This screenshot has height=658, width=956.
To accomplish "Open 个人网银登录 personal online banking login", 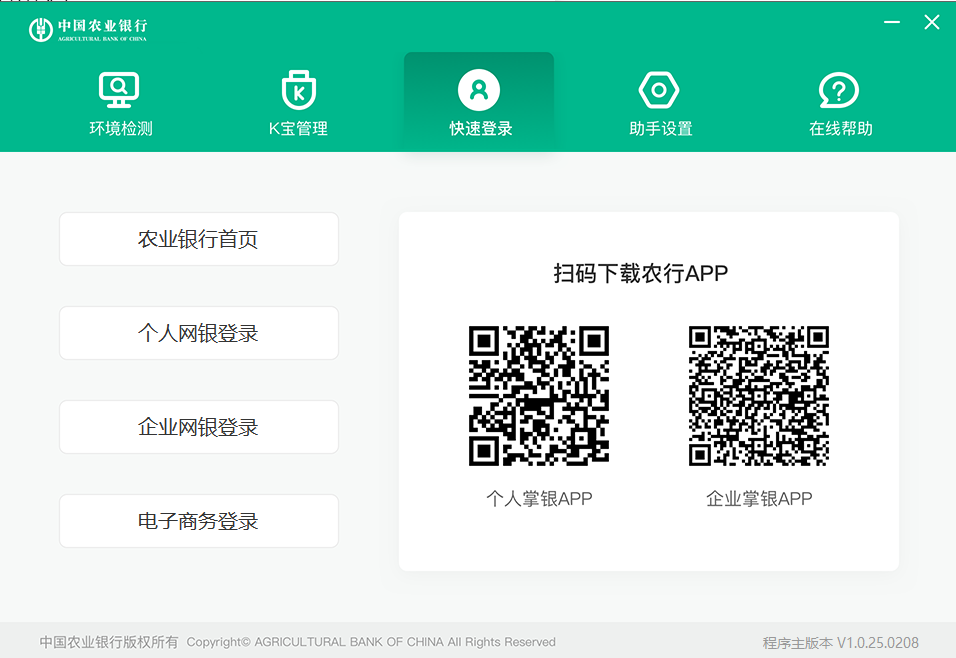I will (x=198, y=332).
